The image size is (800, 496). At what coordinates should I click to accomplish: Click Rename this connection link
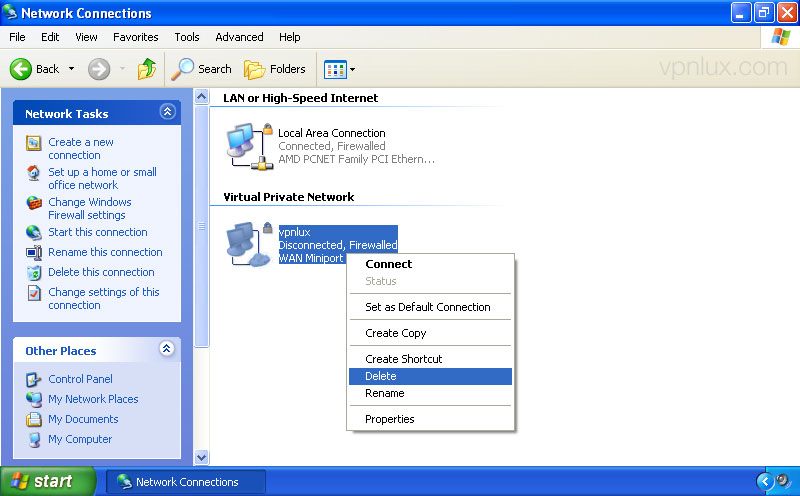tap(105, 252)
